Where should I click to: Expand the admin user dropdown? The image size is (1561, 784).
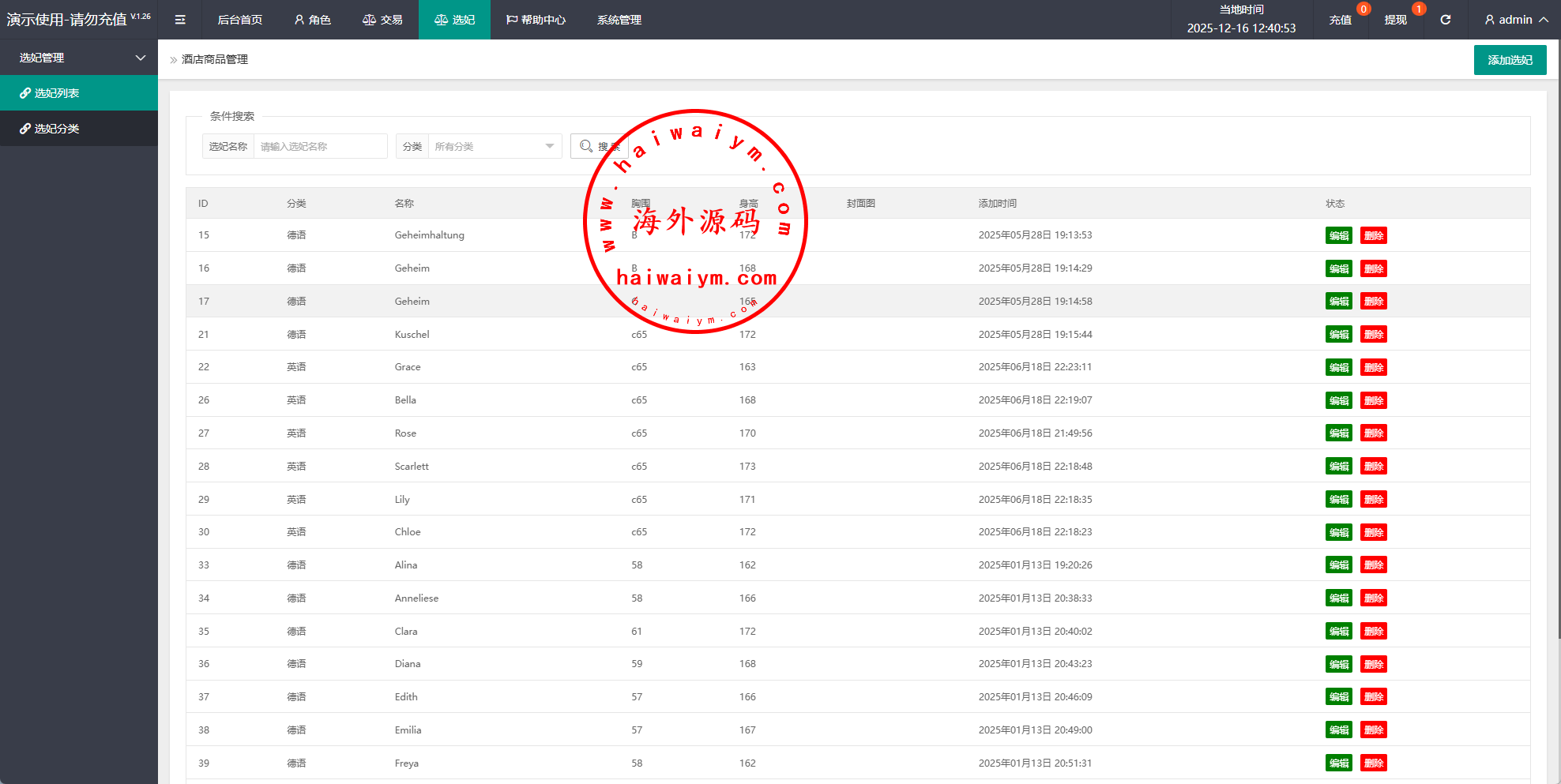point(1515,20)
